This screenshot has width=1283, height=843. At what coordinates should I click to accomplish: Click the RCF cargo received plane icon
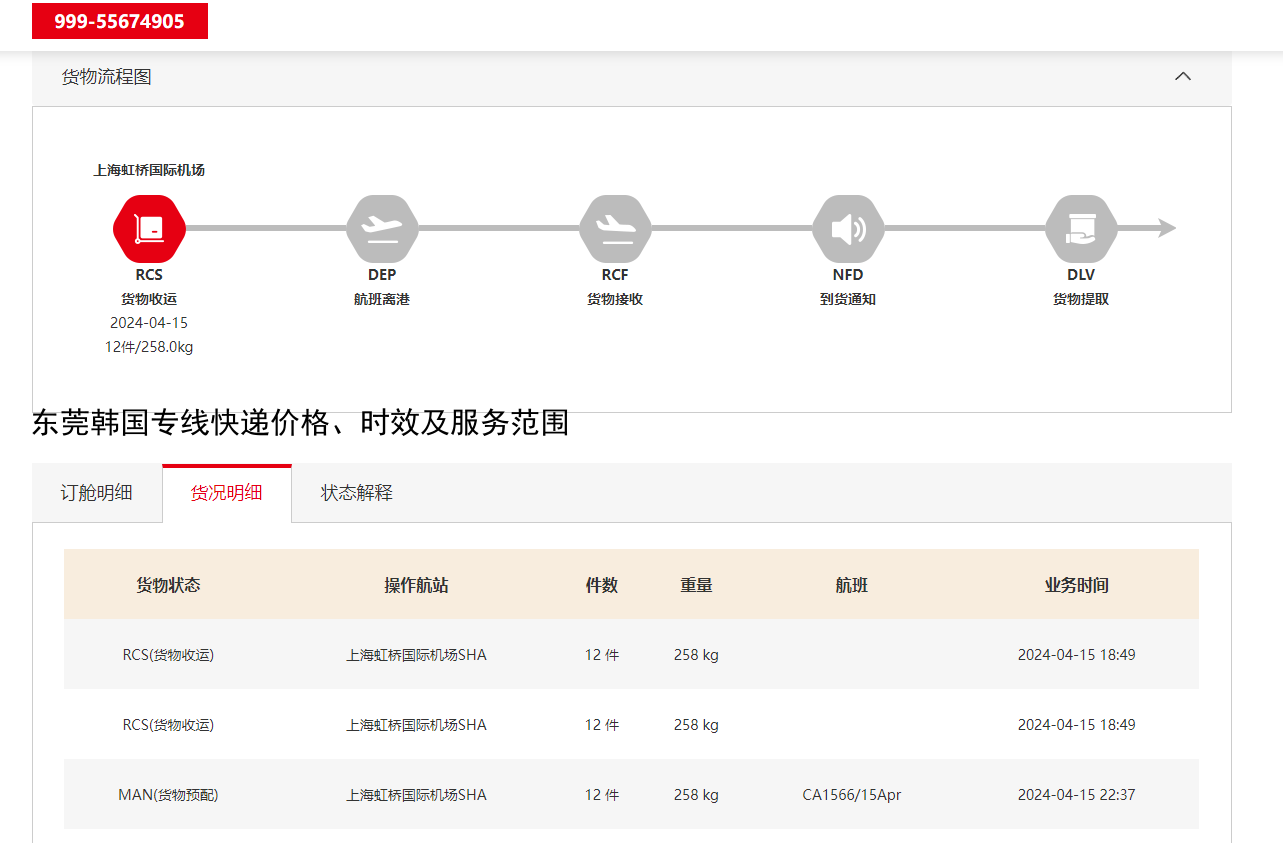615,229
